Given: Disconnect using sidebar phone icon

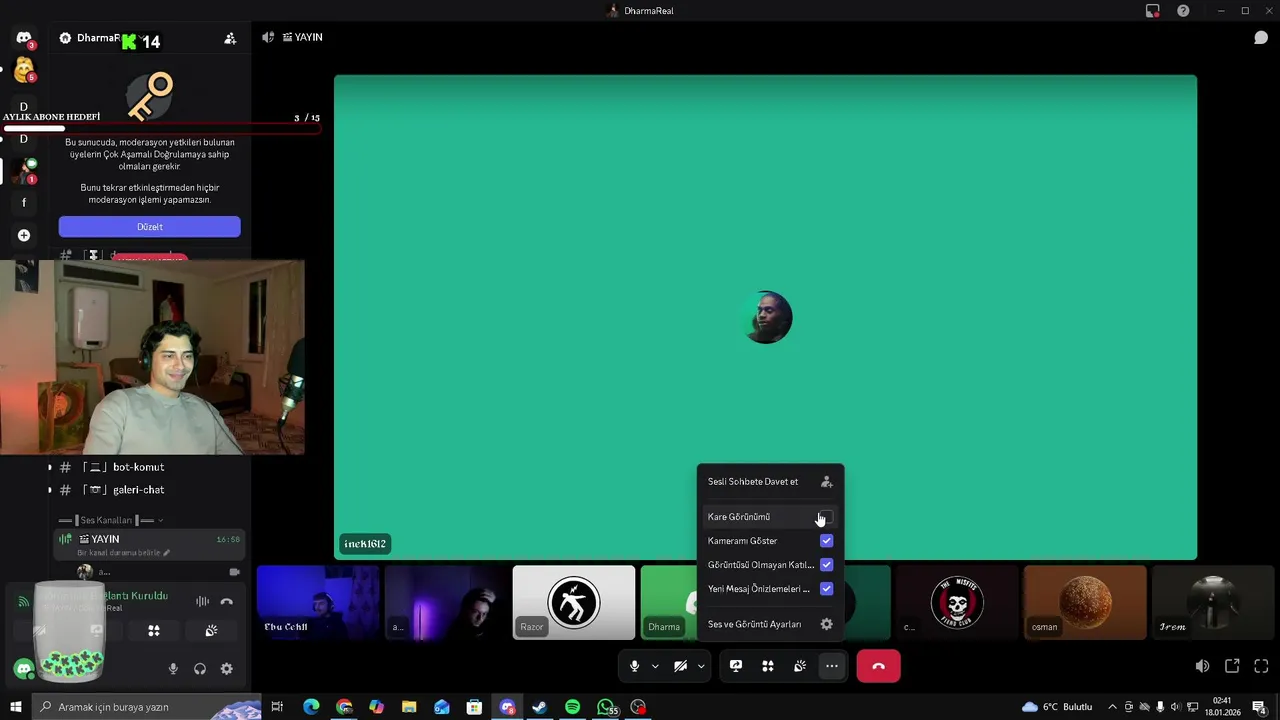Looking at the screenshot, I should click(227, 601).
